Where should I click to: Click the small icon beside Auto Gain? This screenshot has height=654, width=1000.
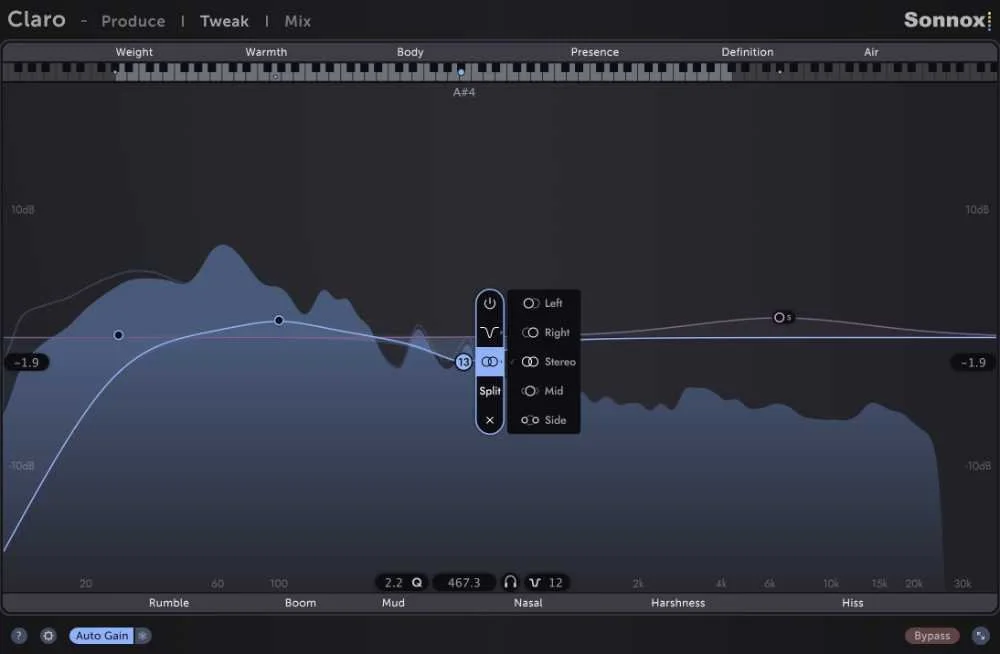(x=143, y=635)
